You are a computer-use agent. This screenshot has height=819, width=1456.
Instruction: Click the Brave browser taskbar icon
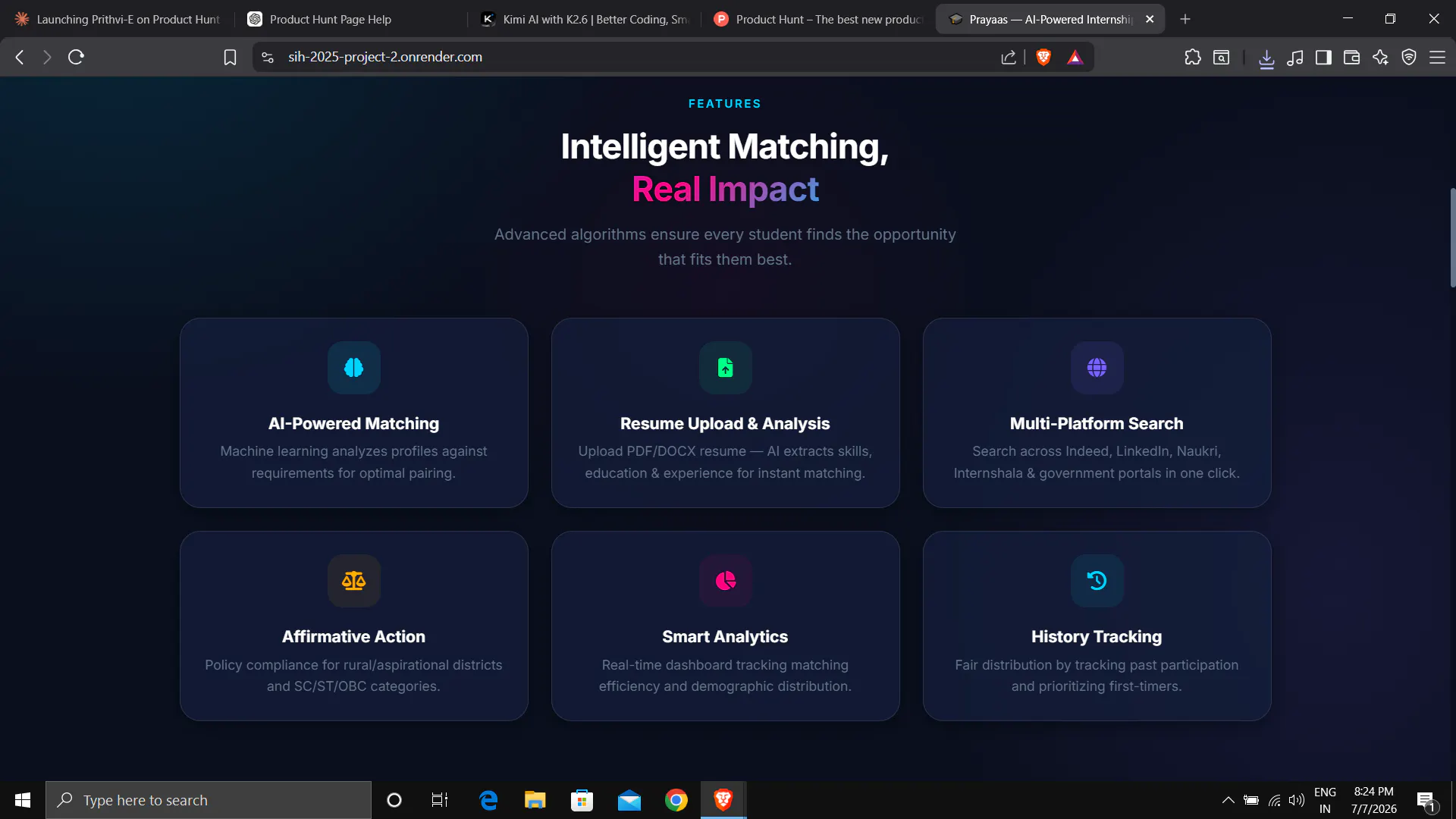(723, 800)
